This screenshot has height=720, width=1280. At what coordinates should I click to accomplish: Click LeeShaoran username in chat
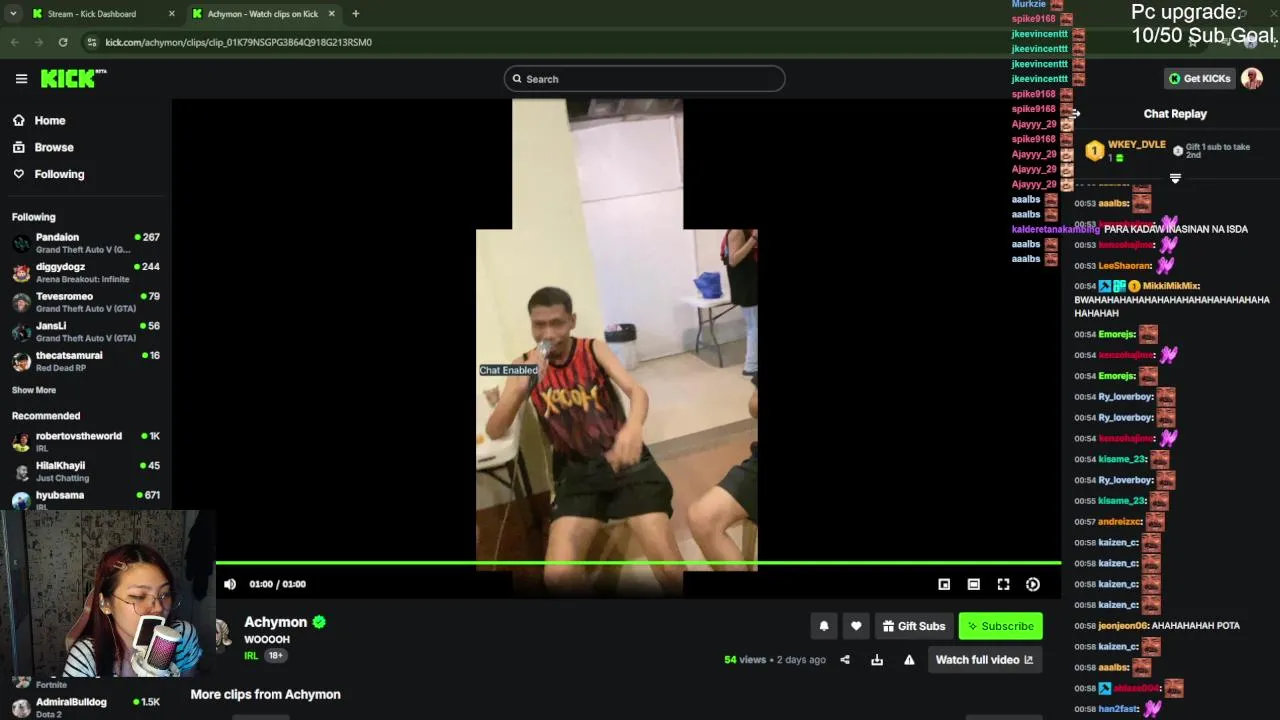[1125, 266]
